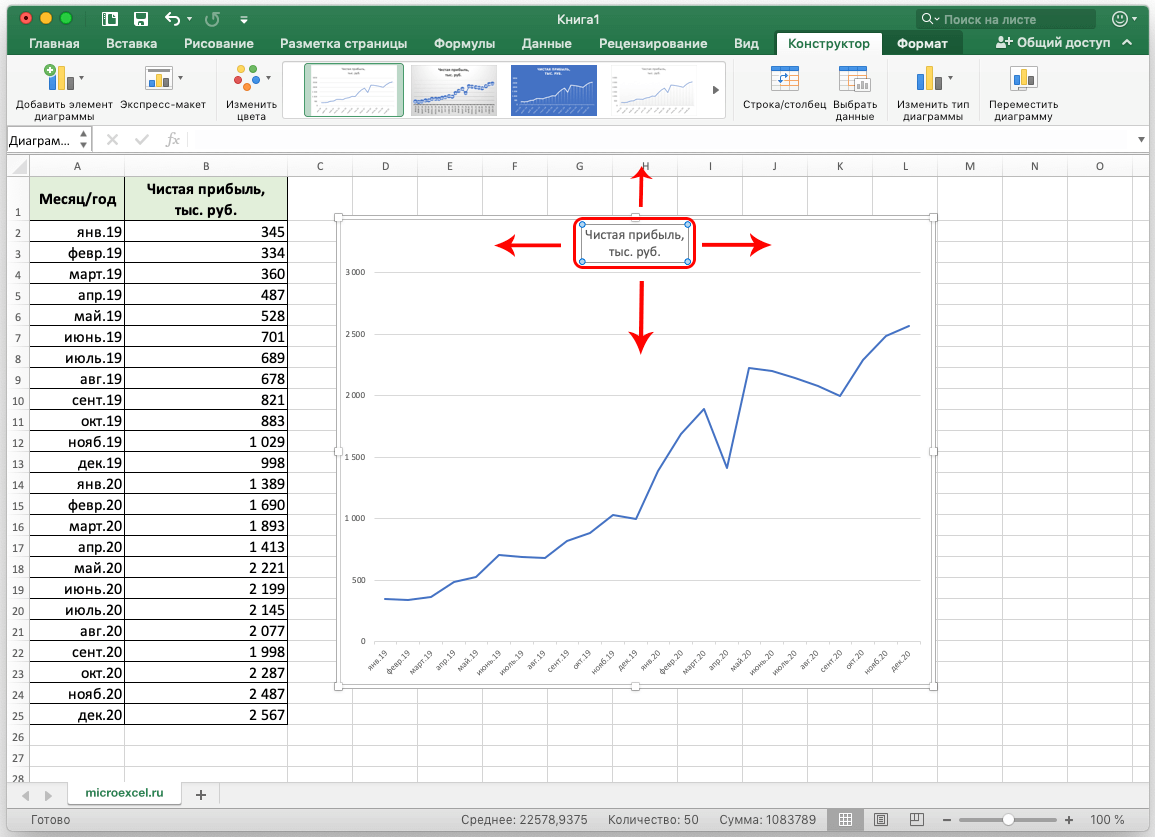
Task: Click next sheet navigation arrow
Action: (49, 796)
